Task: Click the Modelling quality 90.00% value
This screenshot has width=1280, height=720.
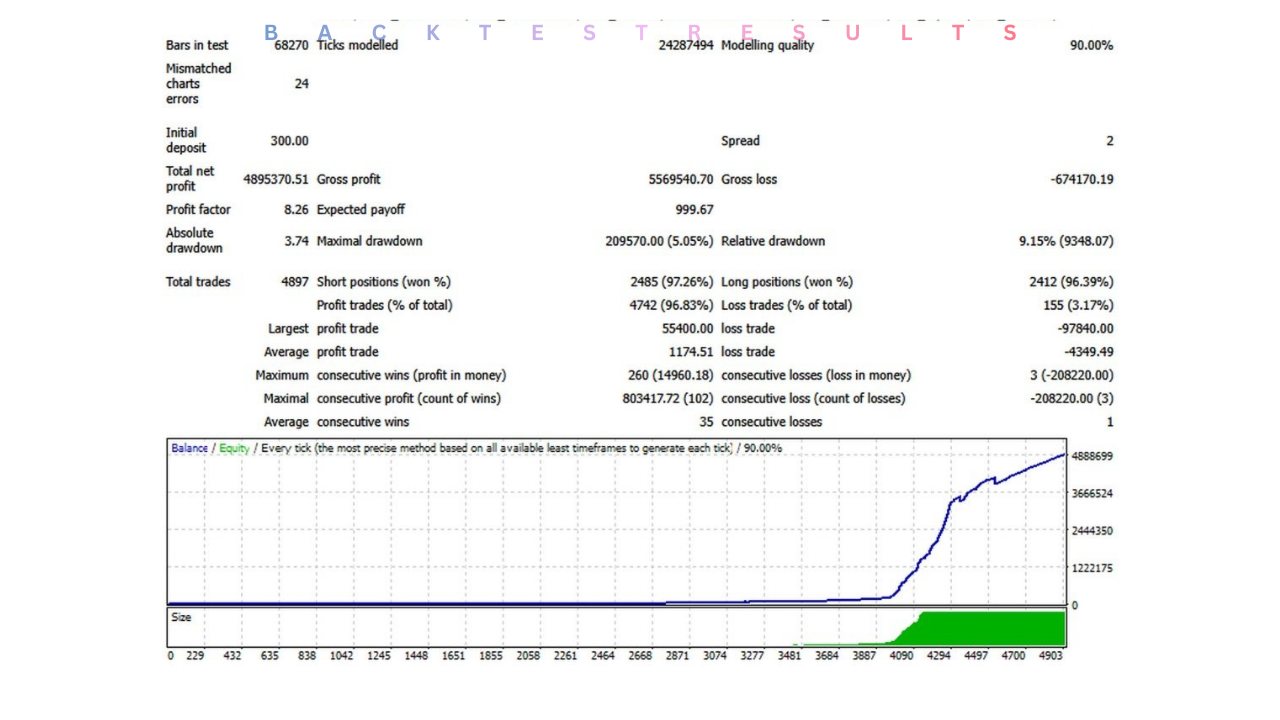Action: (1091, 46)
